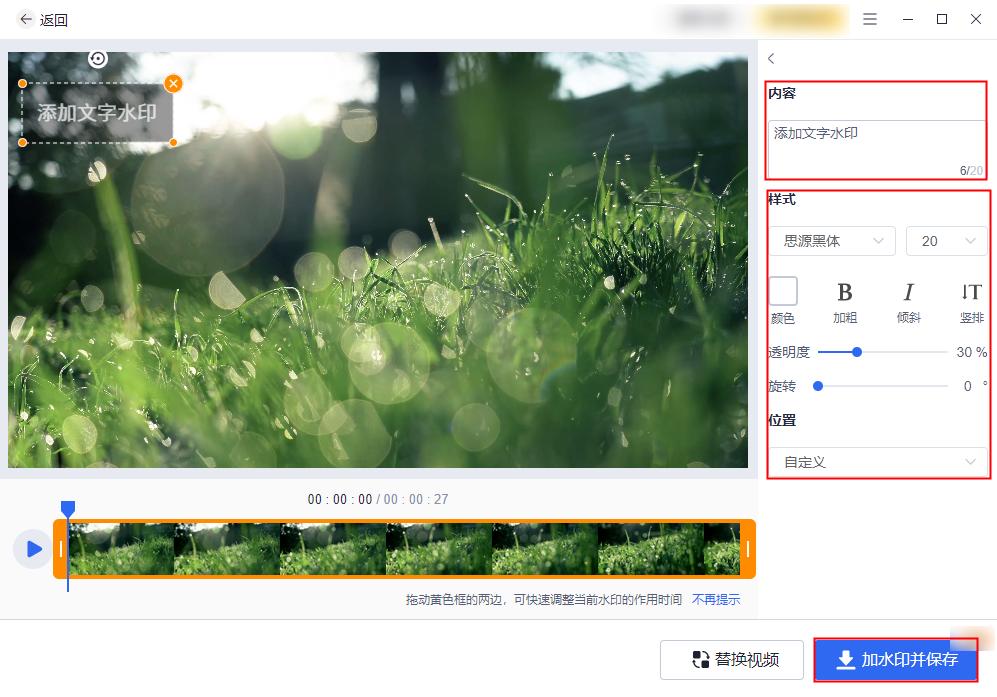Click inside the watermark content text field
The width and height of the screenshot is (997, 697).
tap(876, 149)
